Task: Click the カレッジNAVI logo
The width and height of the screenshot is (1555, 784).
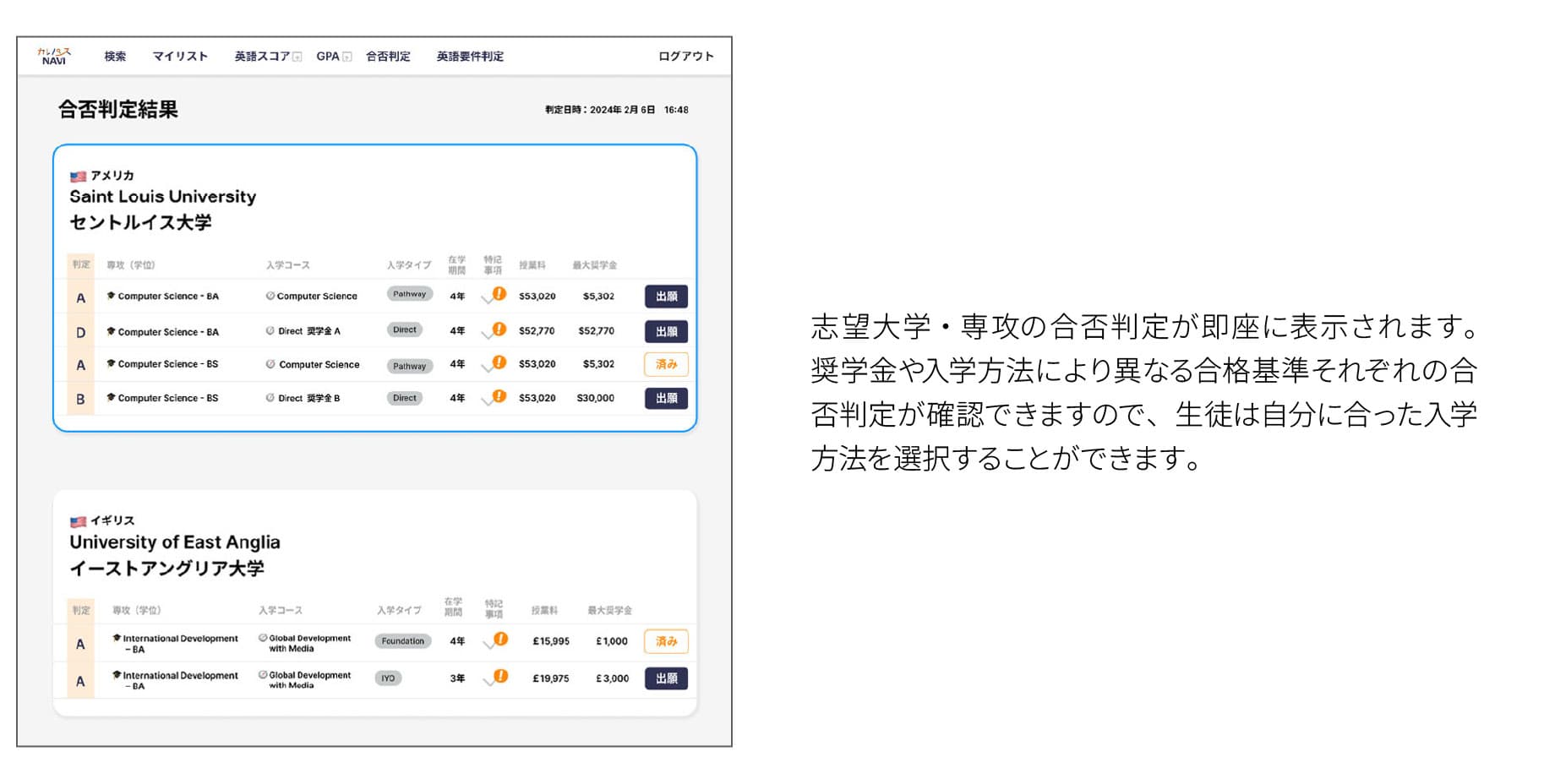Action: (54, 57)
